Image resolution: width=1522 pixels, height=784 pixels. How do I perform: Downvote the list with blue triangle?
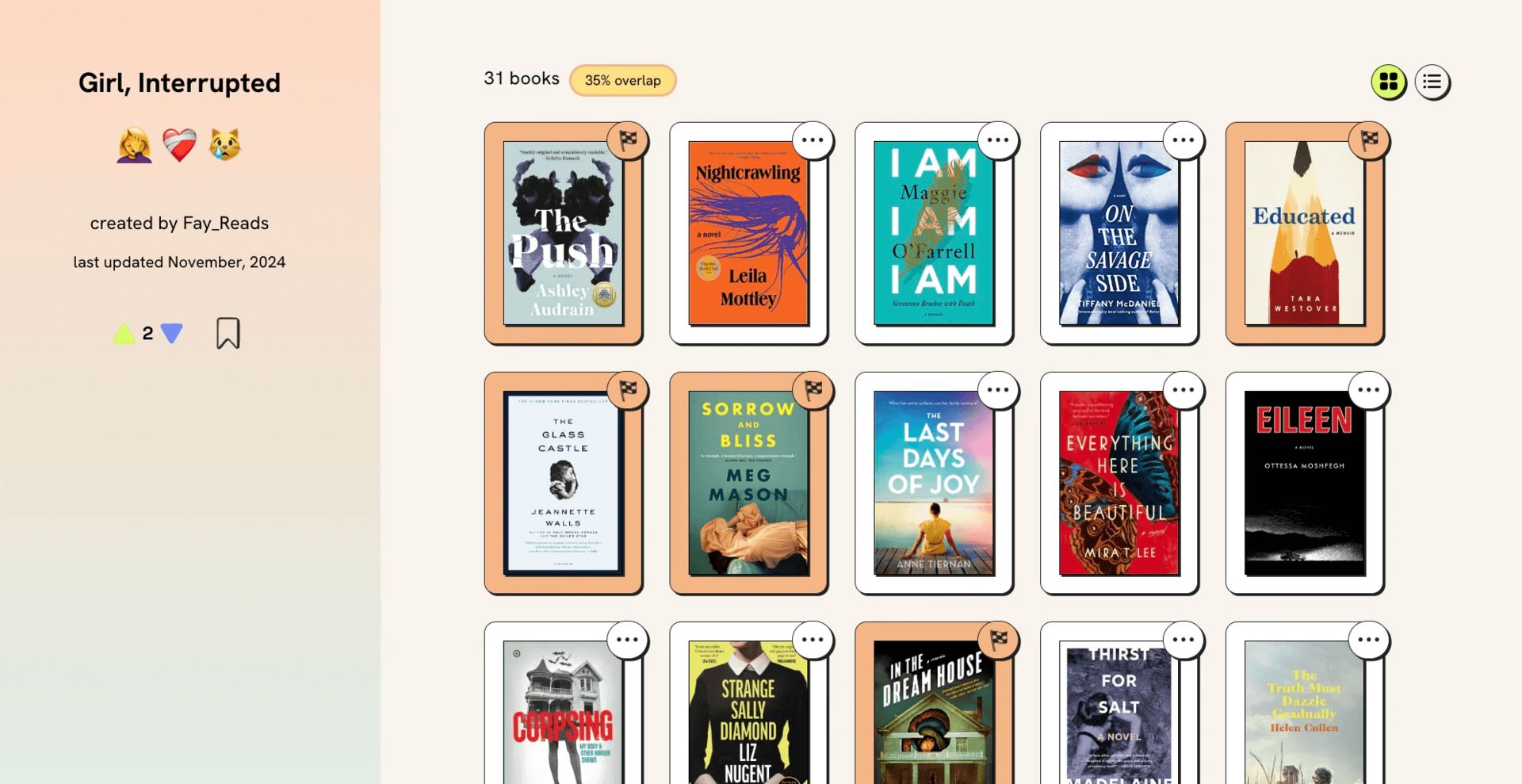171,334
